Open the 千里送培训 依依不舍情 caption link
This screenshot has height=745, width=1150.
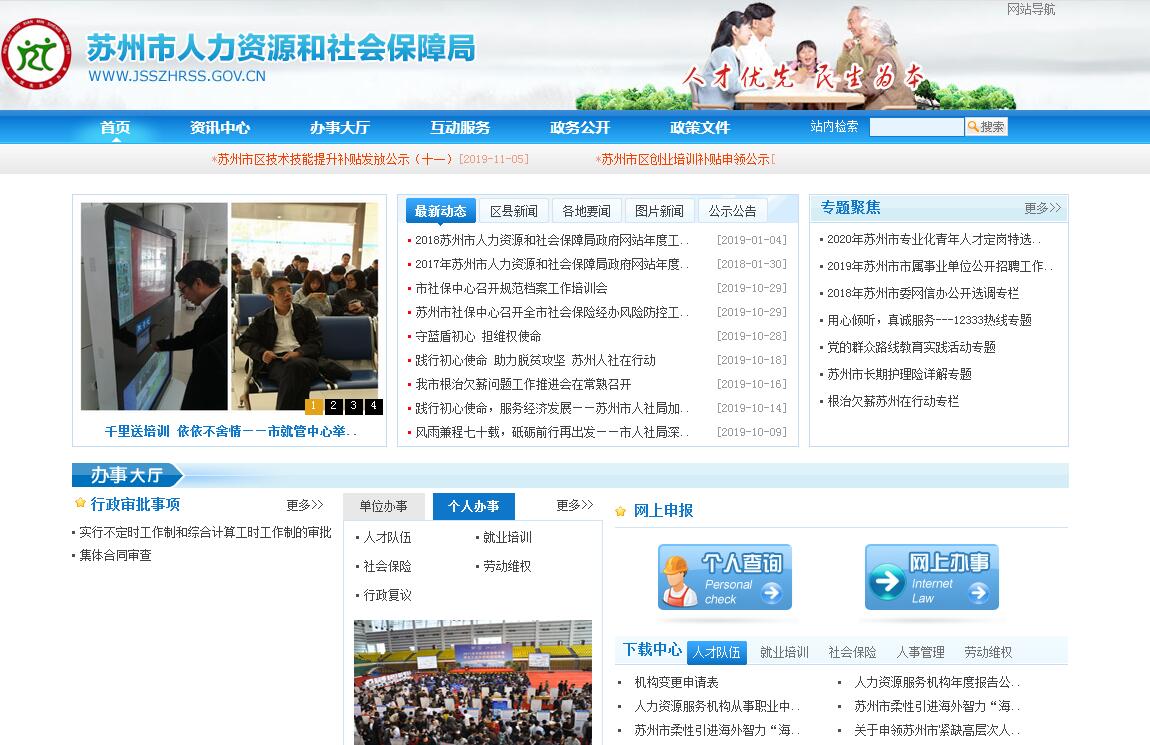click(x=230, y=431)
